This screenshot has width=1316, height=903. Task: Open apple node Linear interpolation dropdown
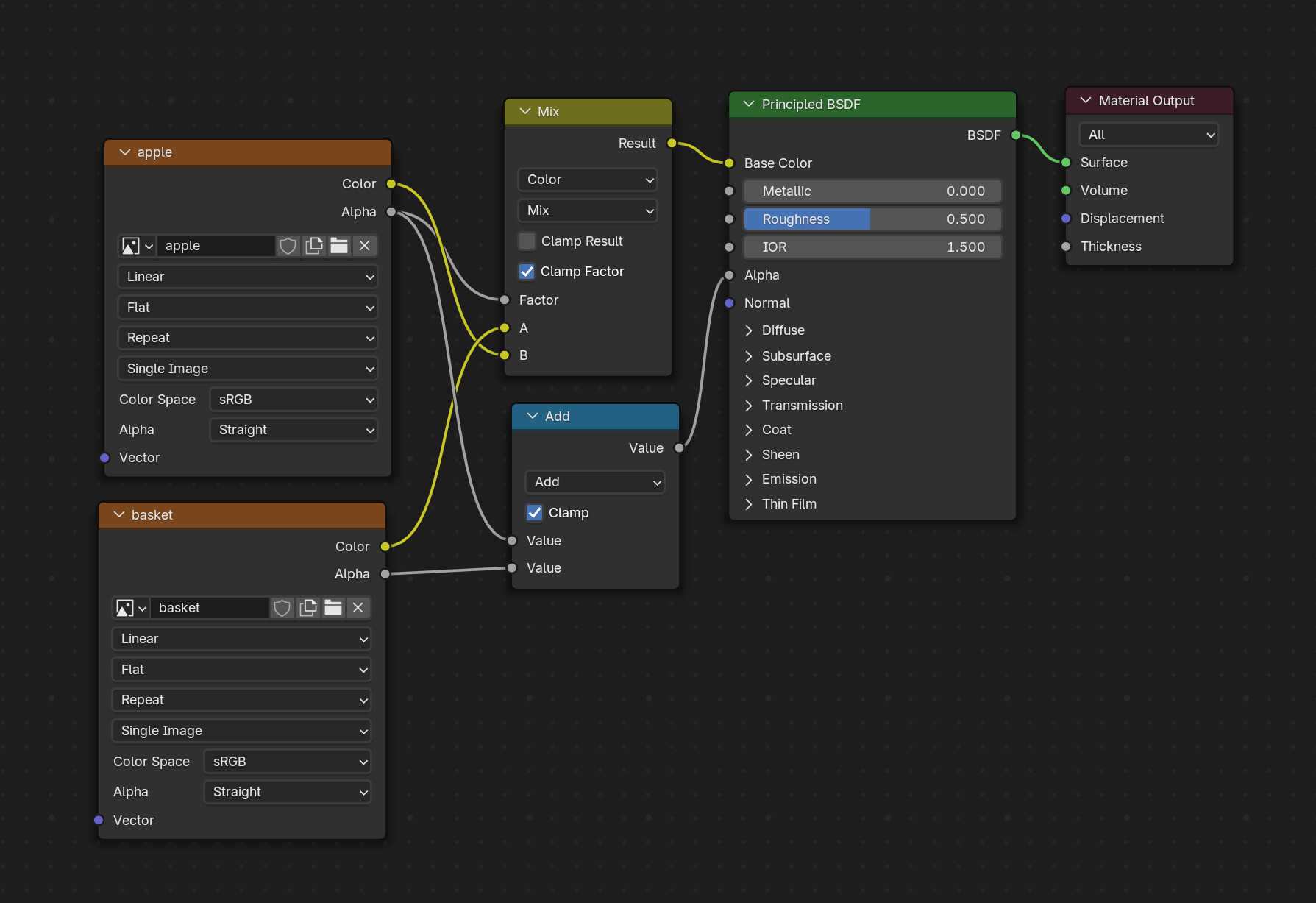tap(248, 277)
